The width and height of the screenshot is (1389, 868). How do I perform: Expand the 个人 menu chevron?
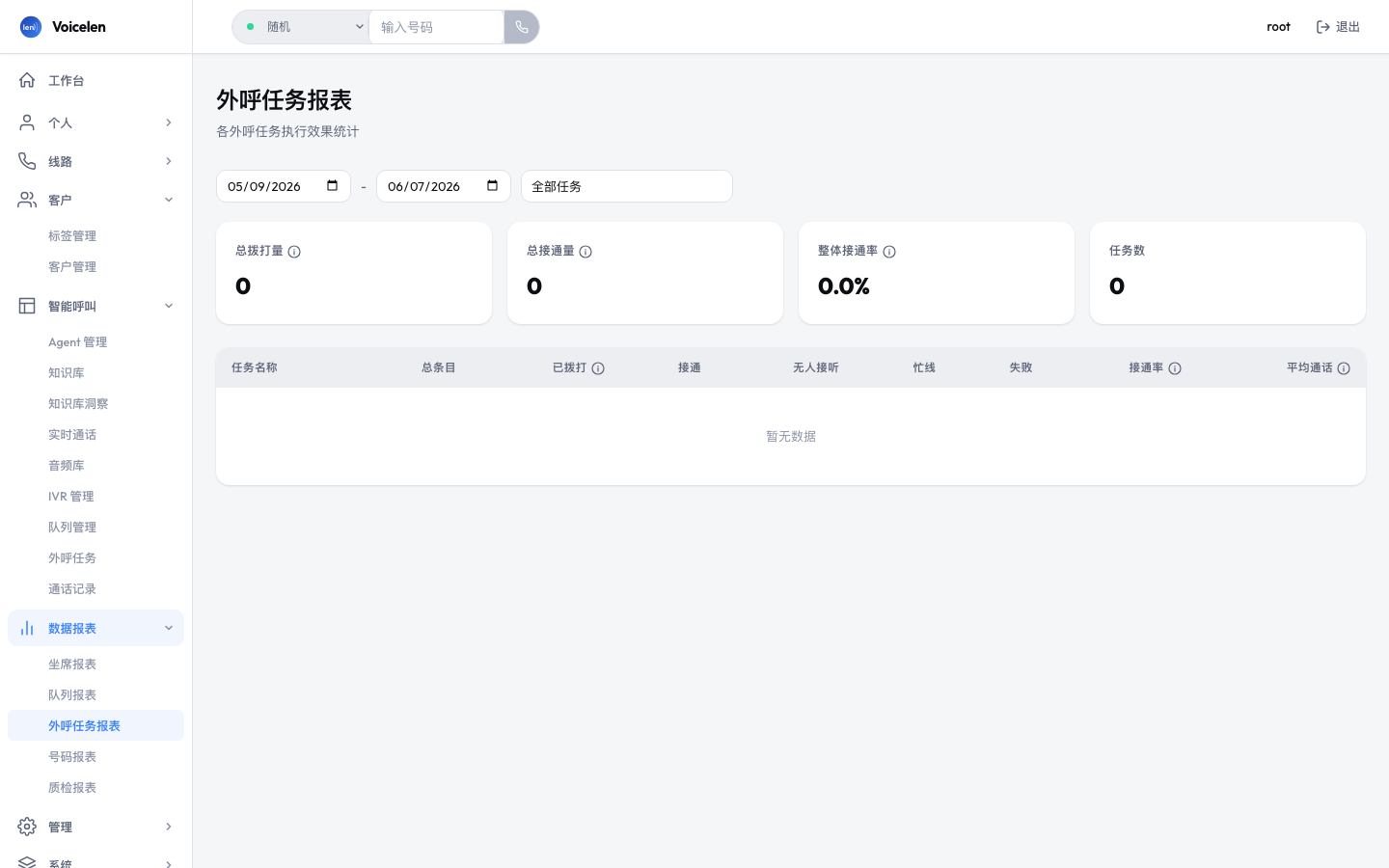click(x=169, y=122)
